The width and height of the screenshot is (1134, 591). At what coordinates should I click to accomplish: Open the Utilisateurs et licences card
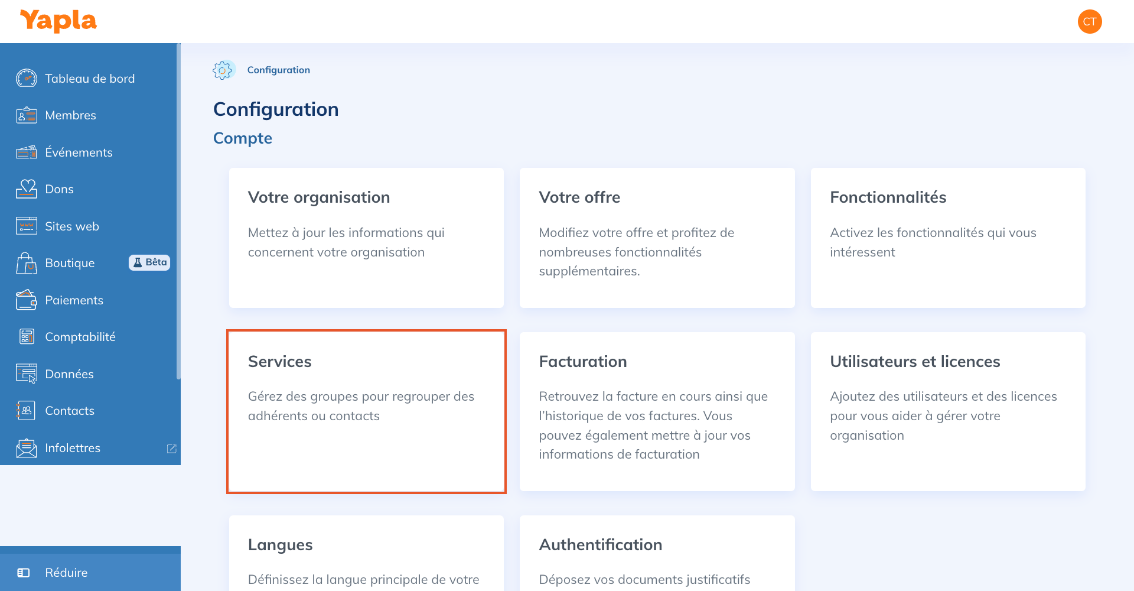pyautogui.click(x=948, y=412)
